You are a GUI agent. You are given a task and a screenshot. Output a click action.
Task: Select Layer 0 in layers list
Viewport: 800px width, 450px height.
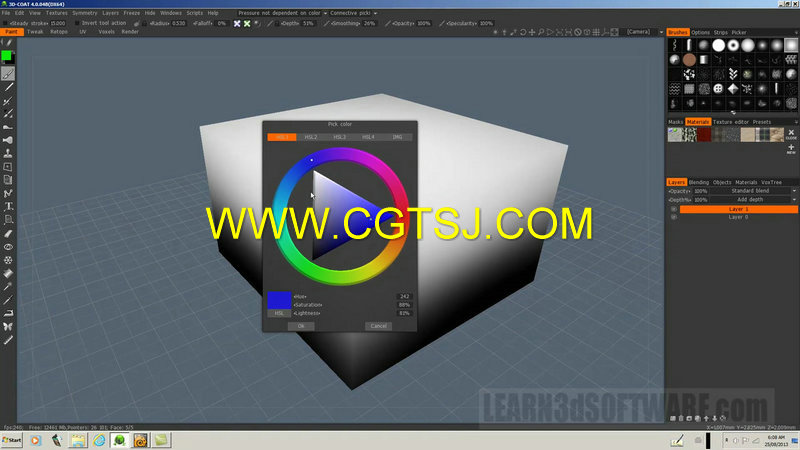coord(738,217)
